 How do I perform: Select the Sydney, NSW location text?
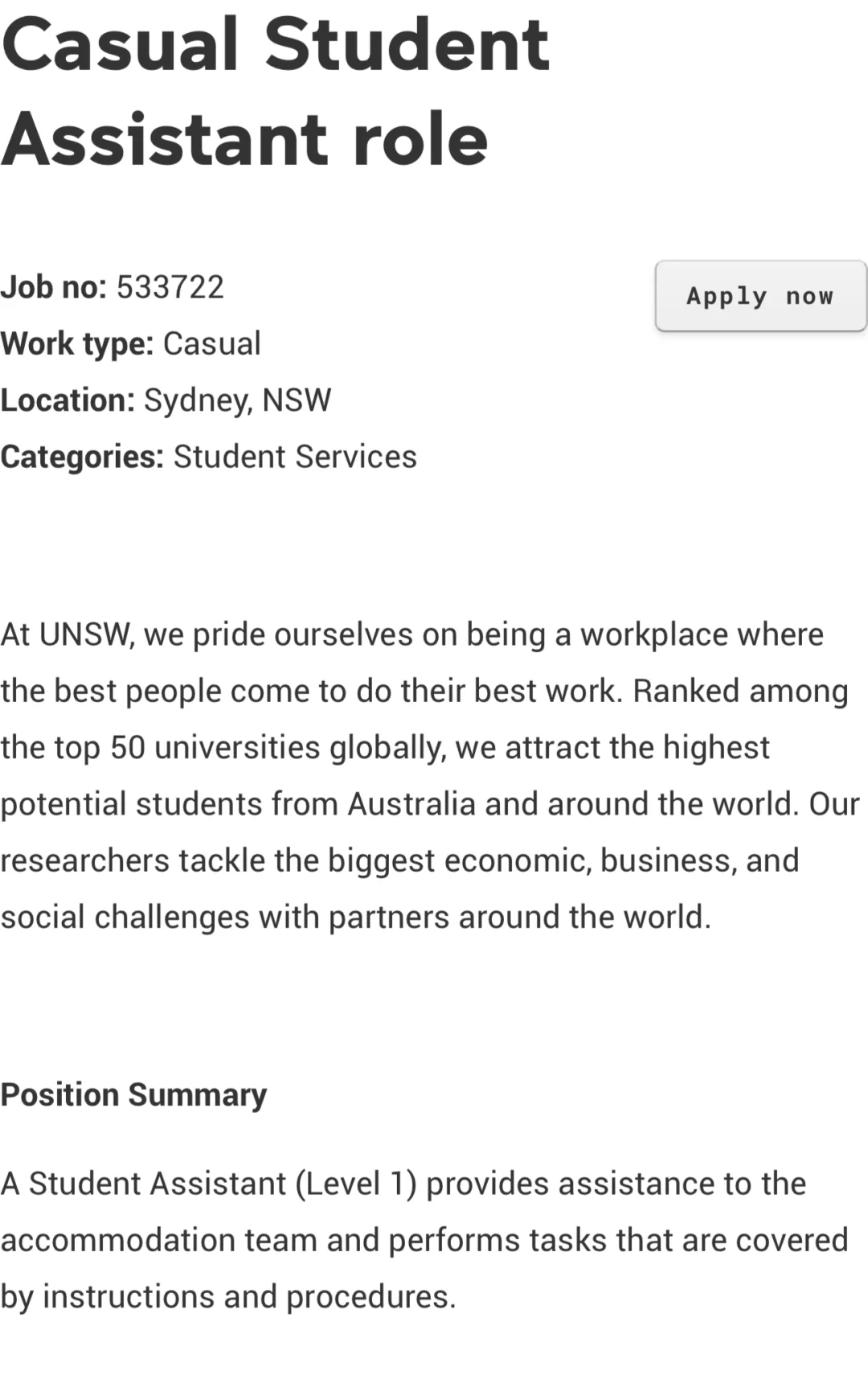click(x=237, y=400)
